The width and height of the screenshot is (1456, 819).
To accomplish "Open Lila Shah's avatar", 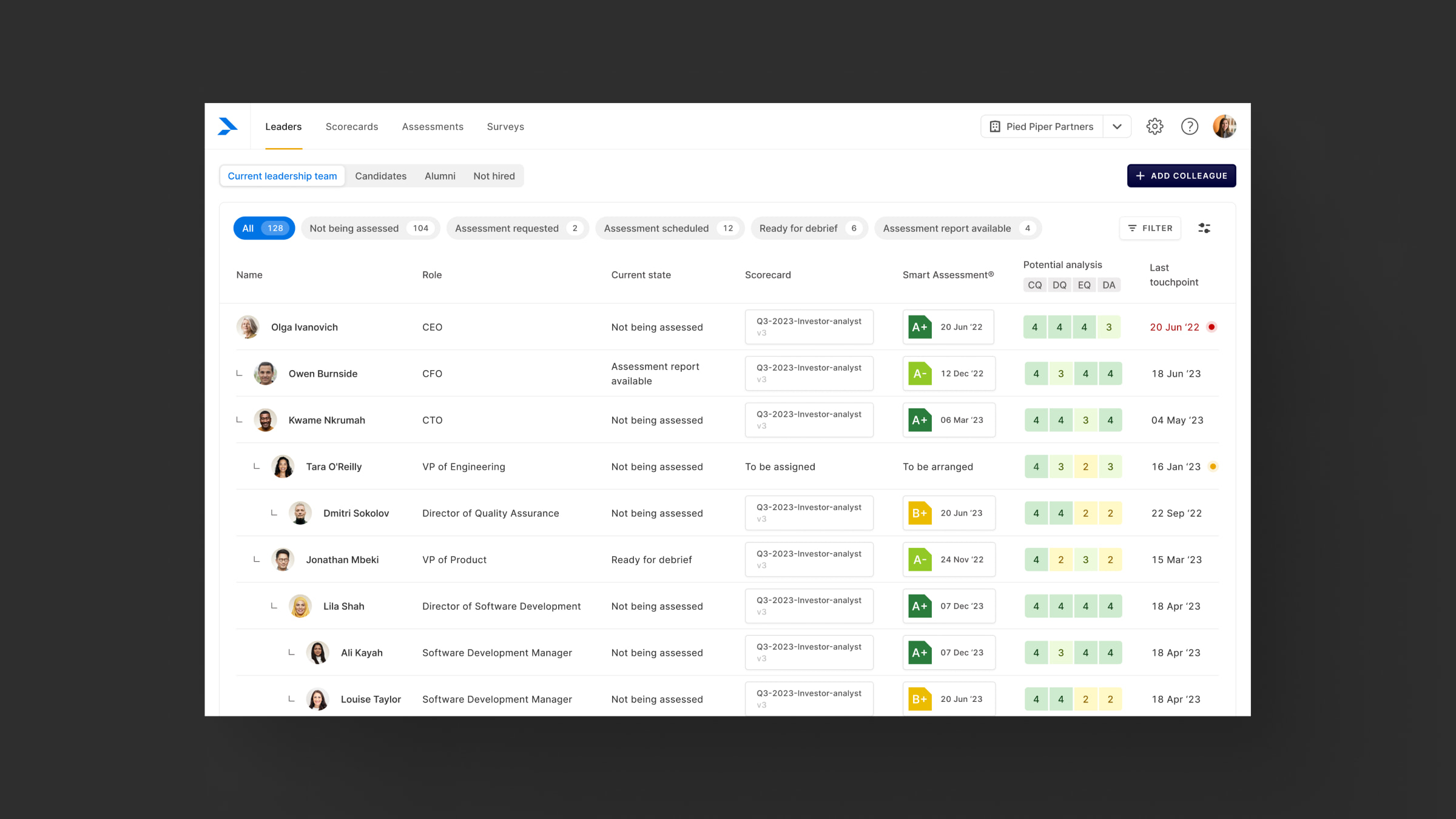I will tap(300, 606).
